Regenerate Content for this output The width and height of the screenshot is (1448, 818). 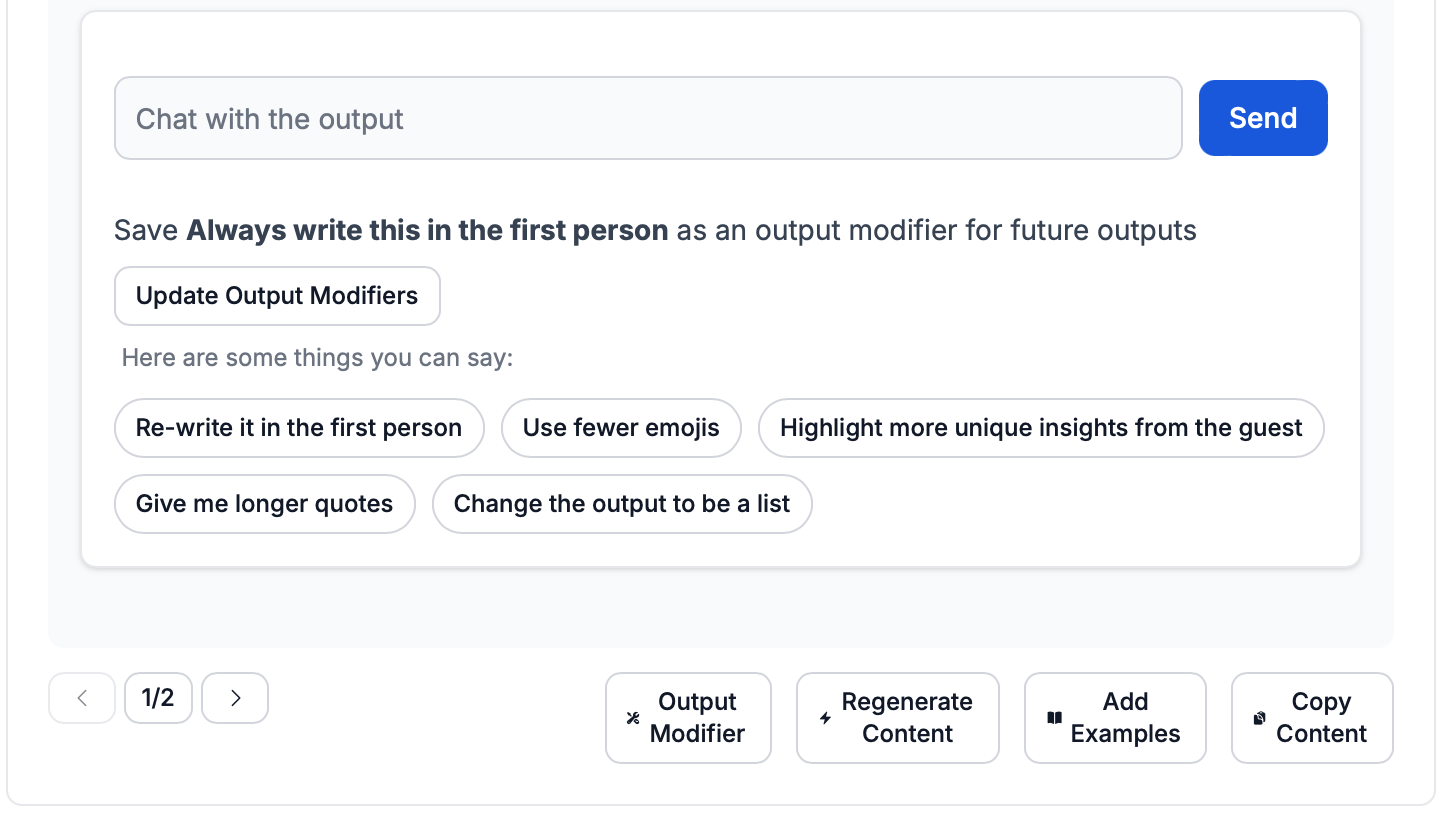907,718
